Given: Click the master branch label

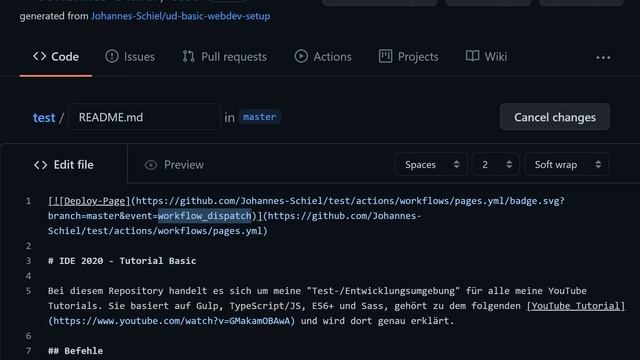Looking at the screenshot, I should pos(260,117).
